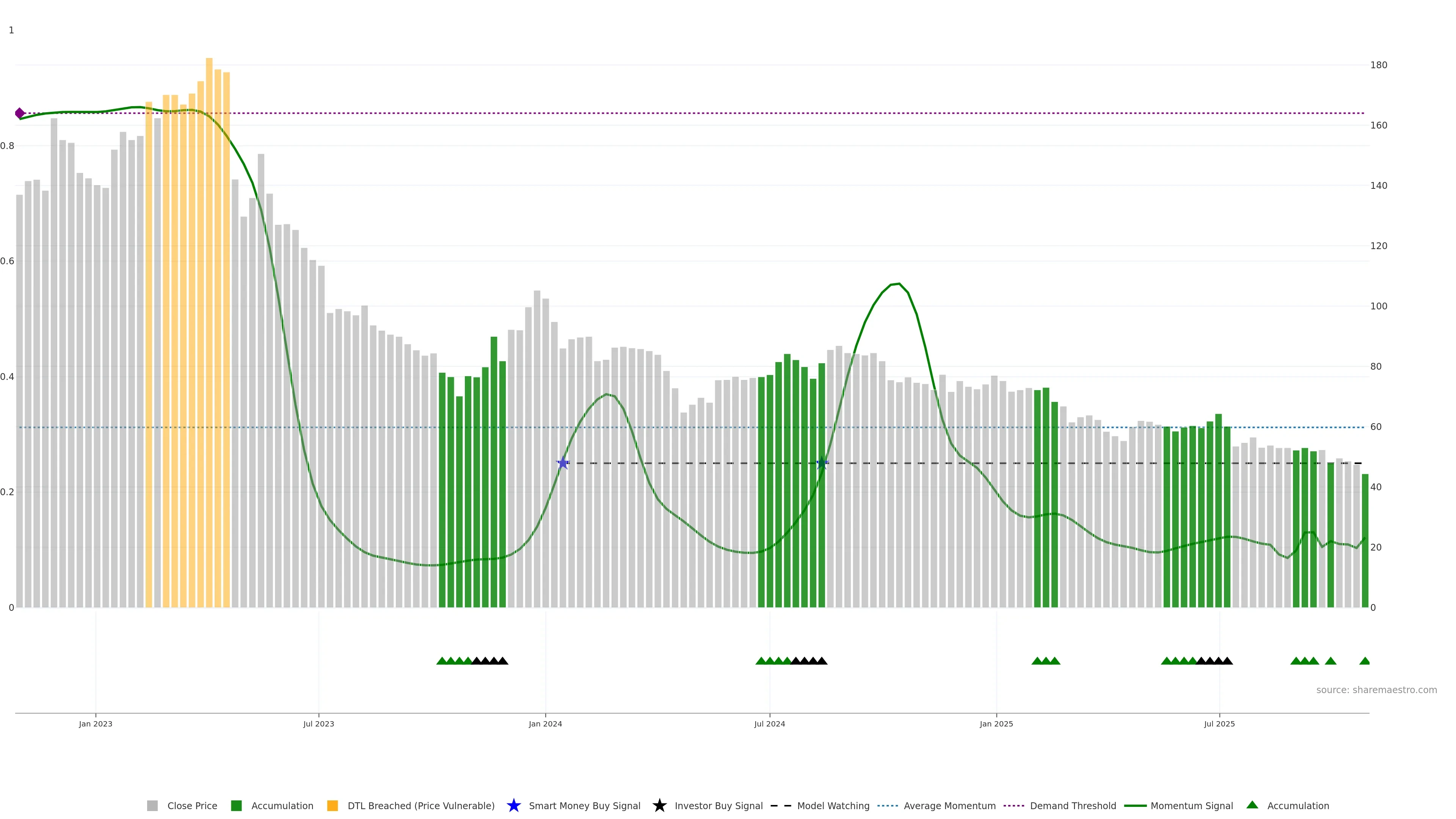
Task: Click the blue star near Jan 2024
Action: coord(562,463)
